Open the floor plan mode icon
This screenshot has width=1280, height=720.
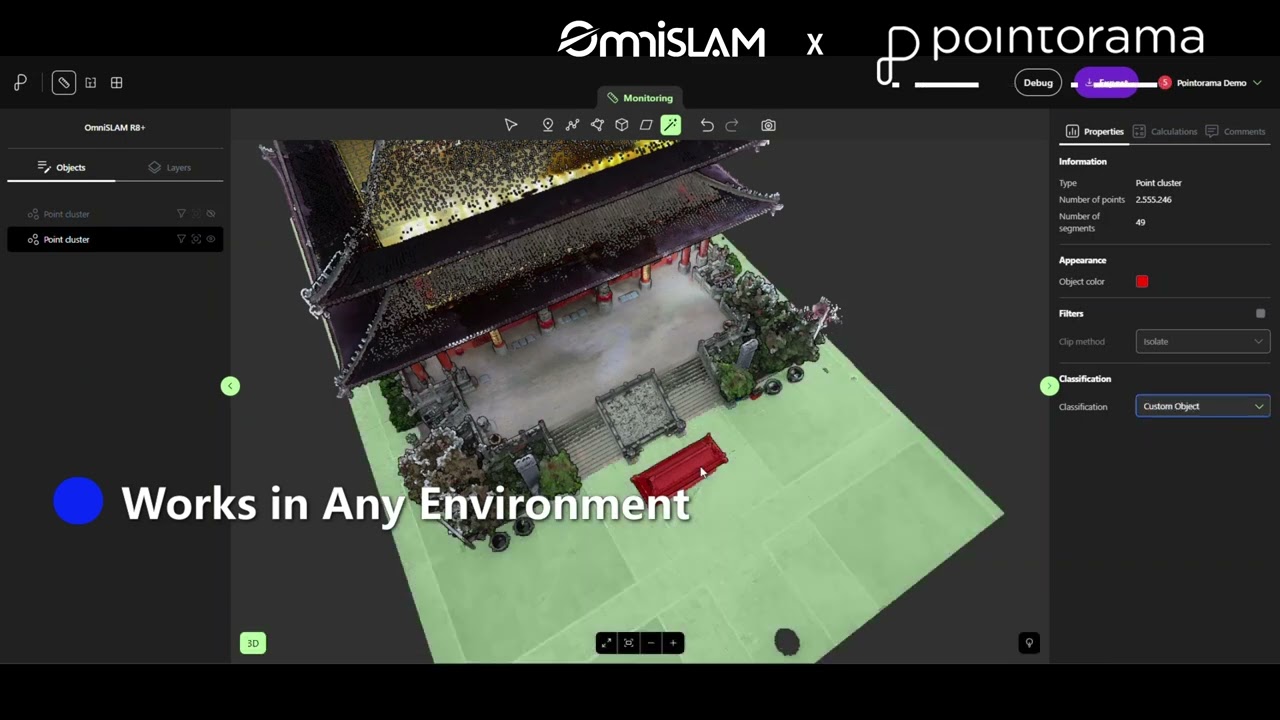(x=91, y=83)
